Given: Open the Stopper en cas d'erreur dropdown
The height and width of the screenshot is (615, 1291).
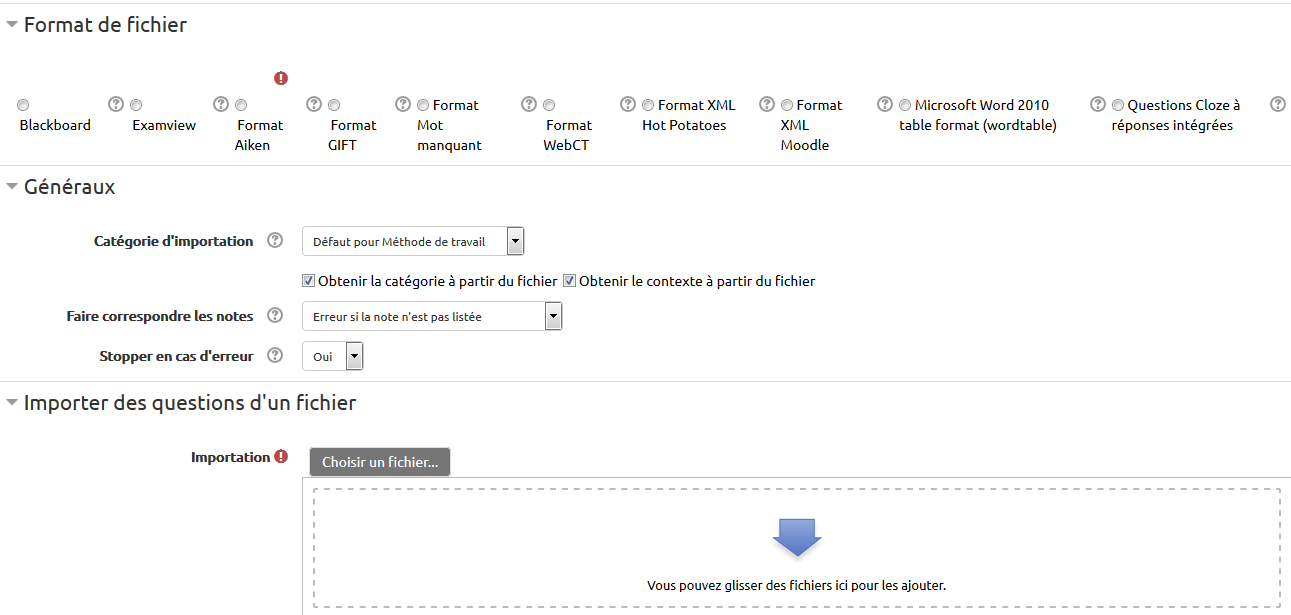Looking at the screenshot, I should pyautogui.click(x=333, y=356).
